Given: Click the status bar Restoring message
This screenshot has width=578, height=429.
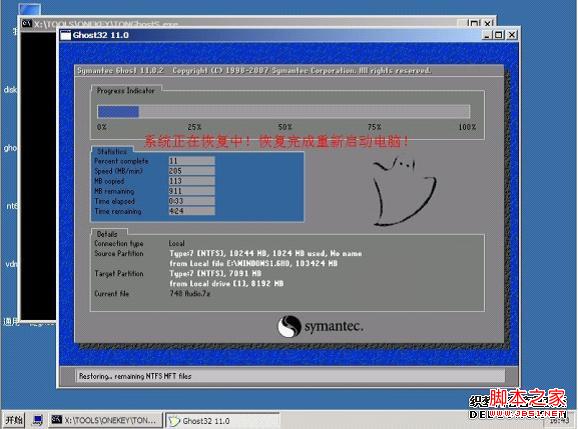Looking at the screenshot, I should point(135,376).
